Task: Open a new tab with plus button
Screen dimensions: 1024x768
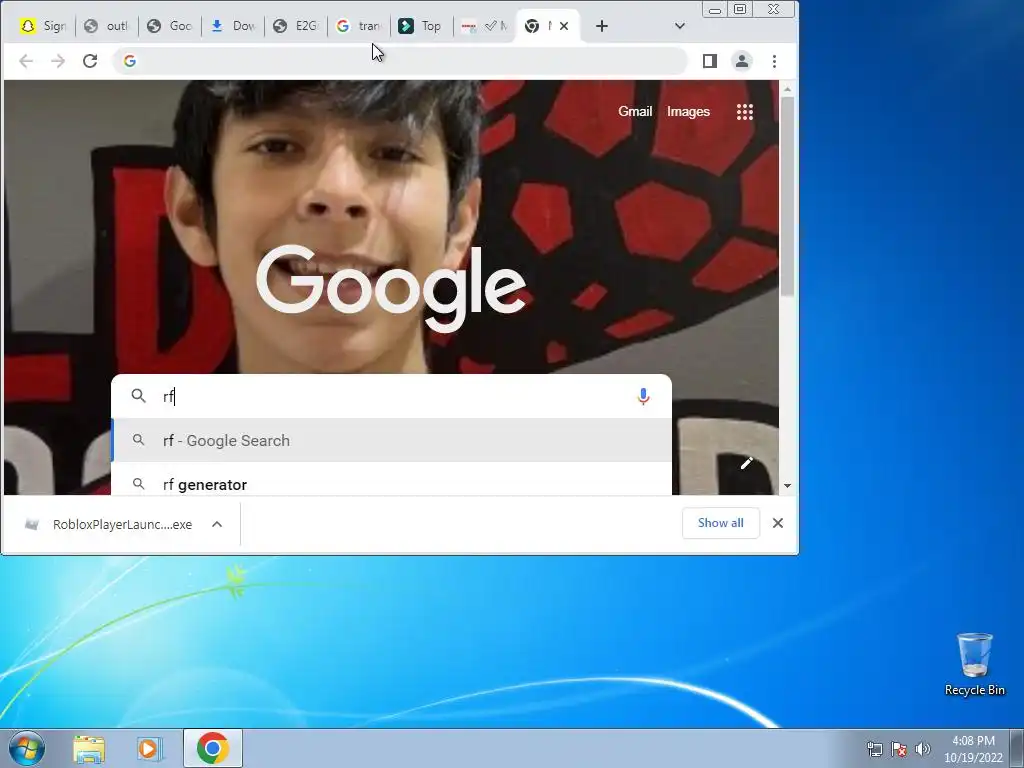Action: click(x=602, y=26)
